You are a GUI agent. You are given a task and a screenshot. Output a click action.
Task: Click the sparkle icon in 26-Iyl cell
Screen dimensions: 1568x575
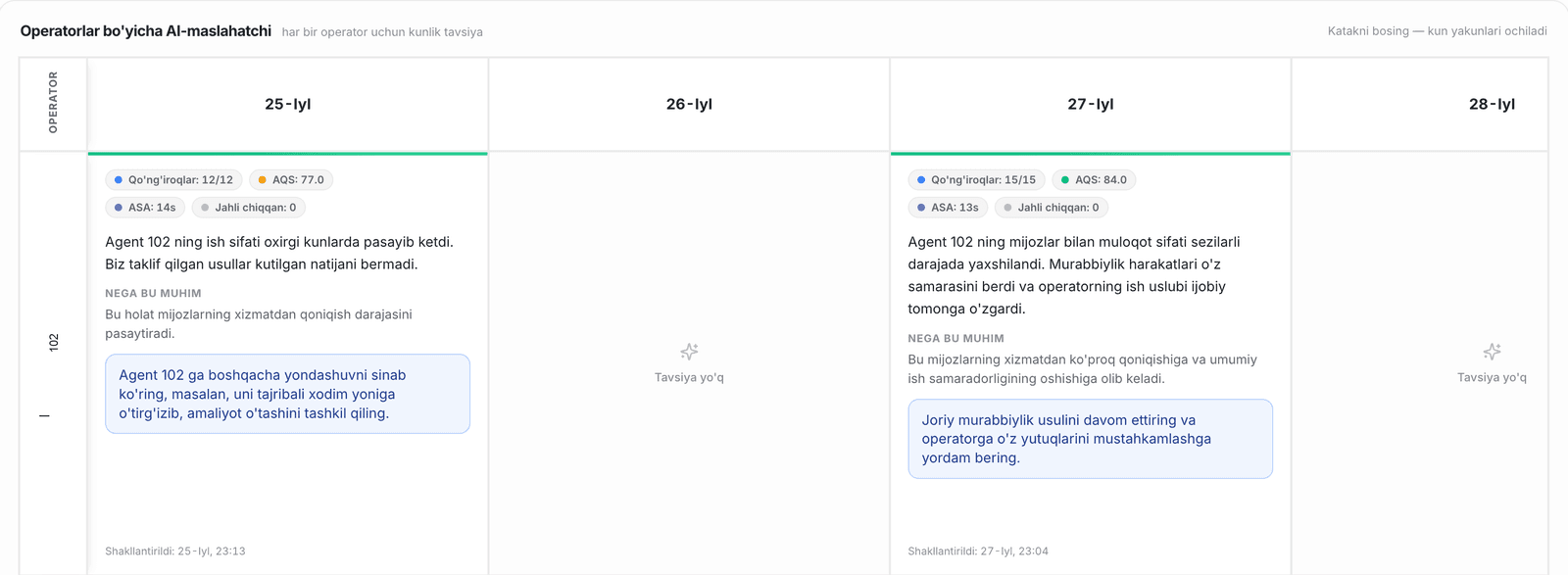(x=689, y=352)
